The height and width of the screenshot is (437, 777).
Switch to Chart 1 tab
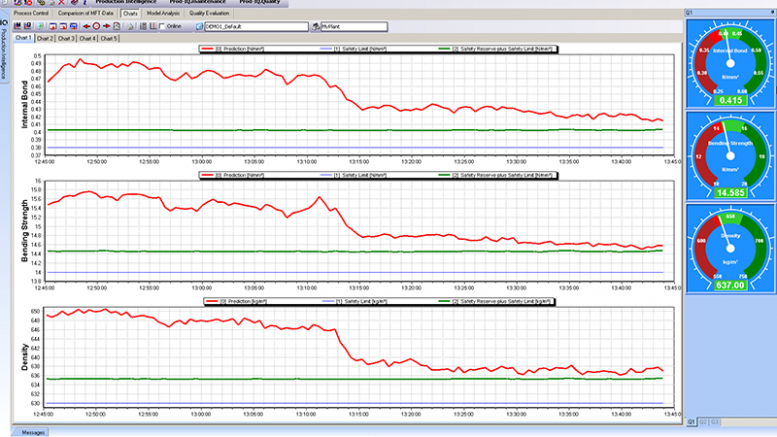(23, 38)
